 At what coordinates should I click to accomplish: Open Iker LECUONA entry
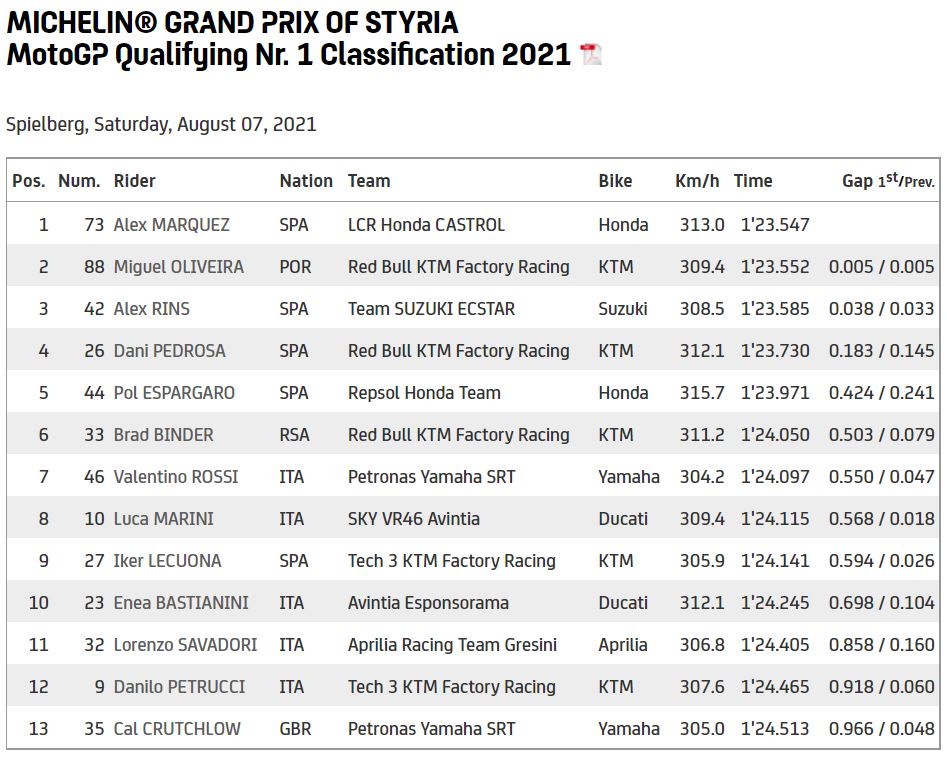(167, 561)
